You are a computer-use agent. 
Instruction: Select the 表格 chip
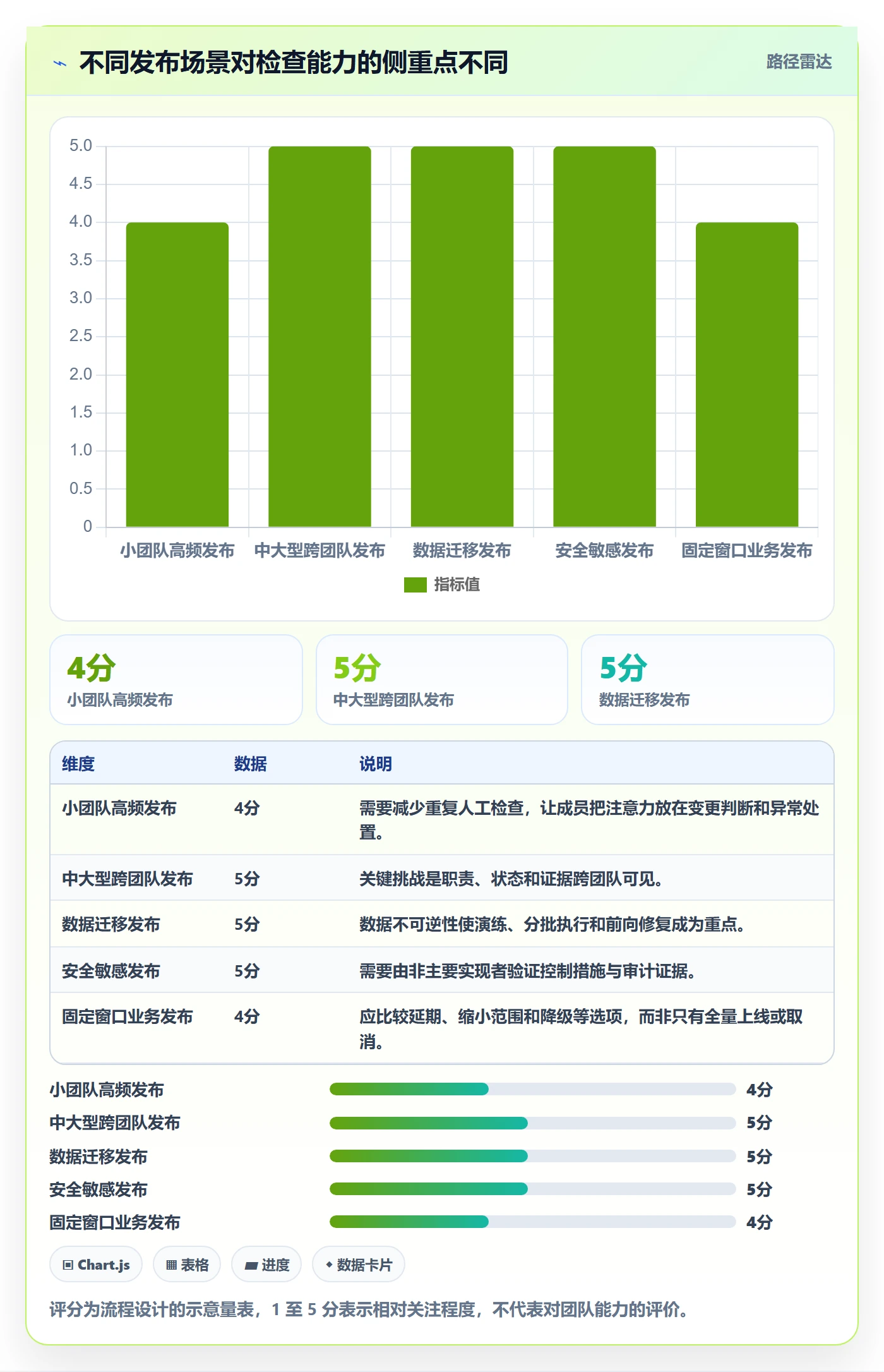point(187,1265)
